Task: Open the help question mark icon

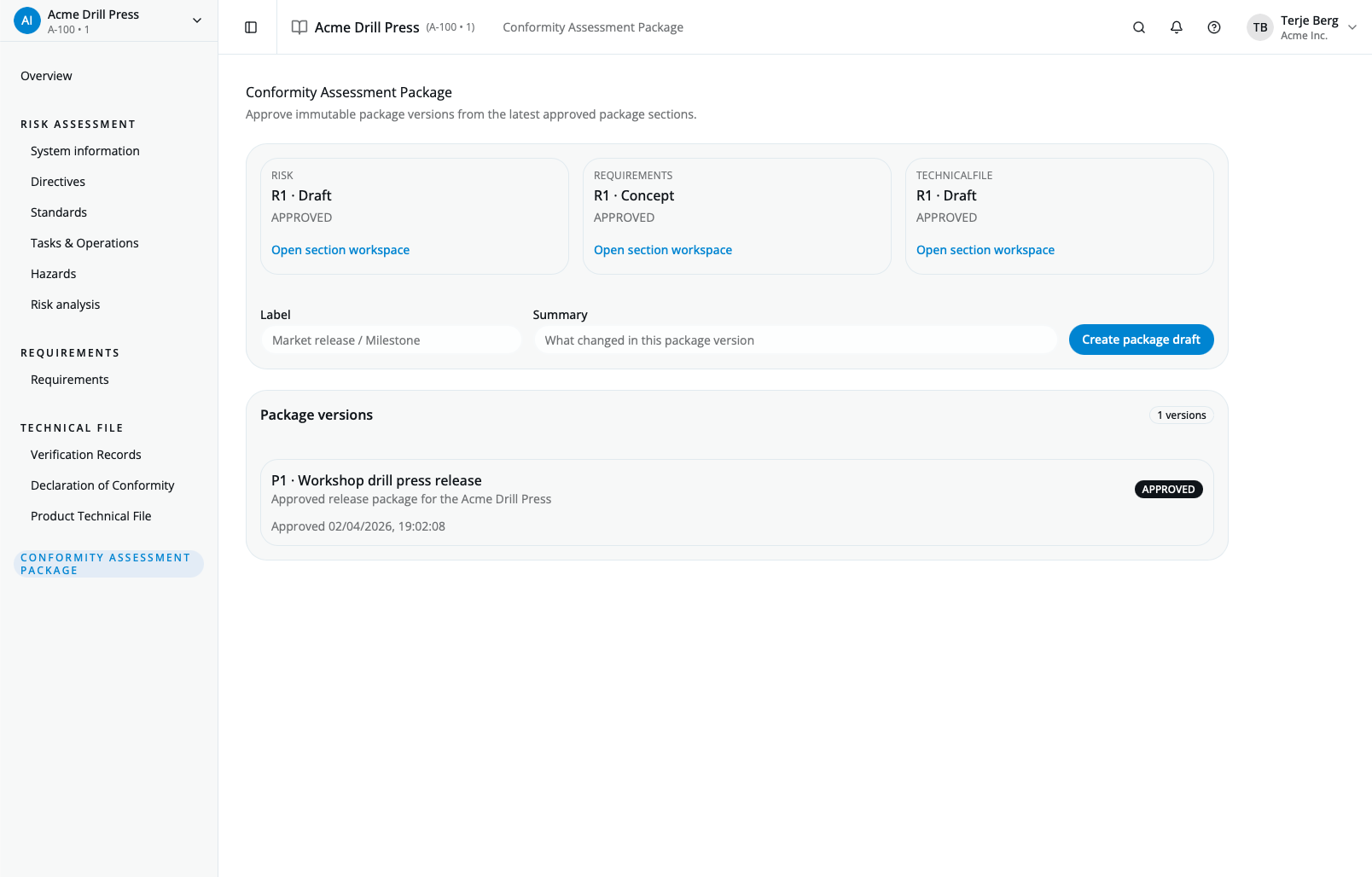Action: [x=1214, y=27]
